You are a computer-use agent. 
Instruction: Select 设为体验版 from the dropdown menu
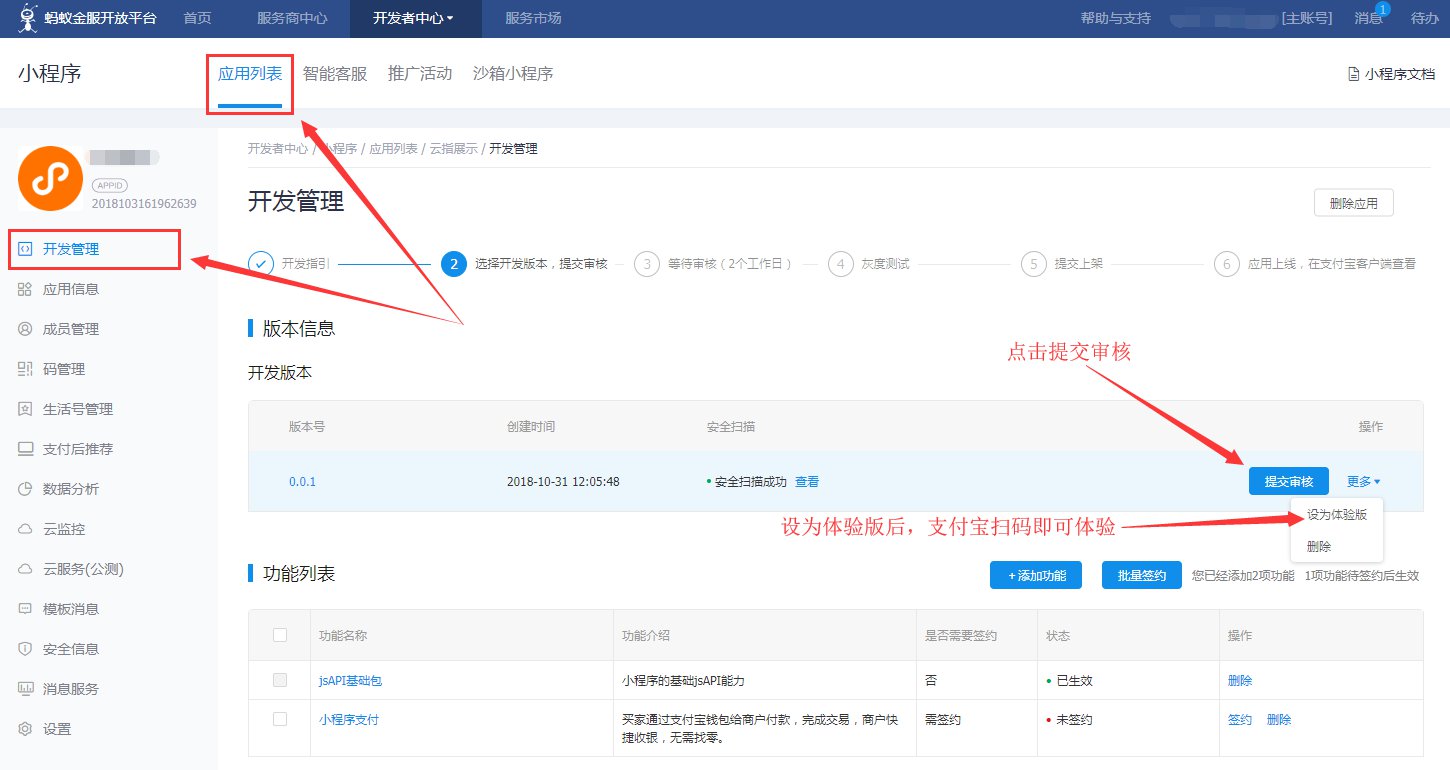pos(1337,515)
